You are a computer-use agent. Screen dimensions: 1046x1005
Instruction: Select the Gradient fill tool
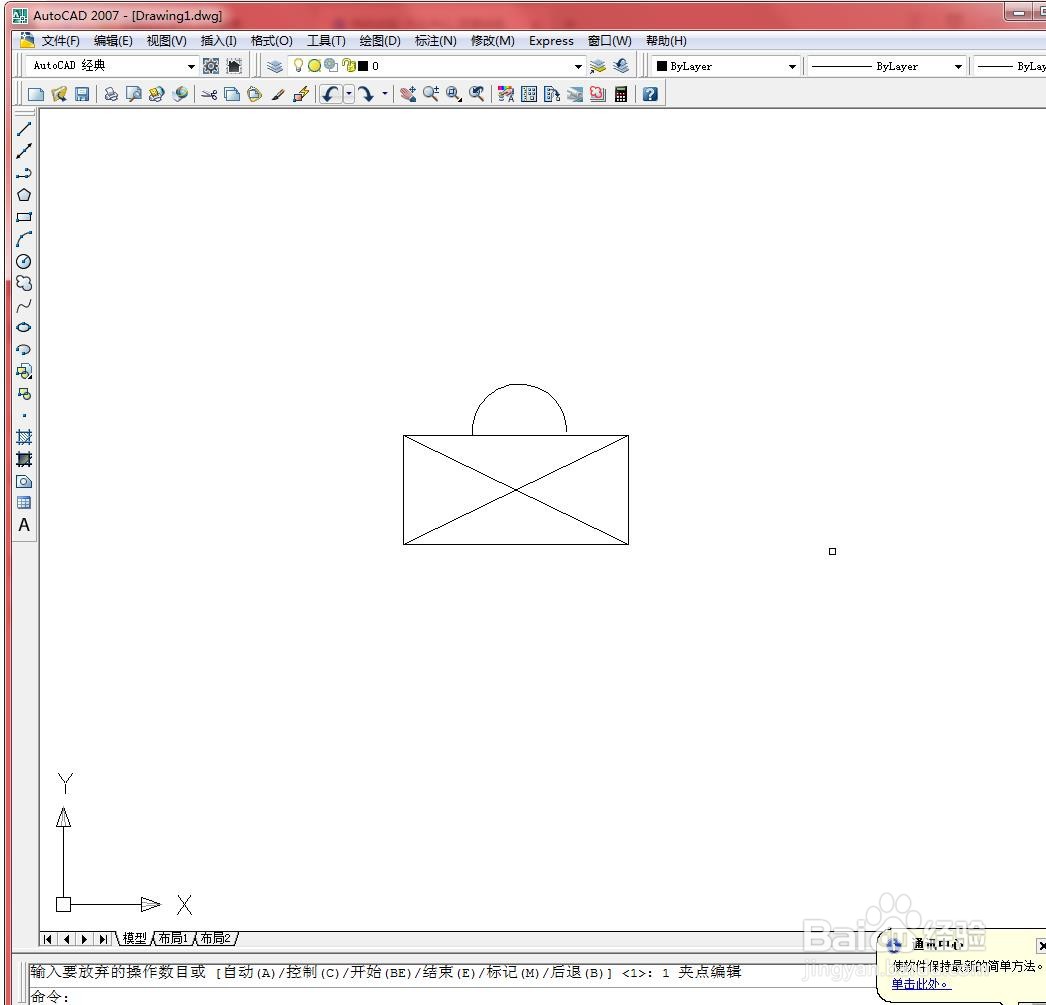24,459
